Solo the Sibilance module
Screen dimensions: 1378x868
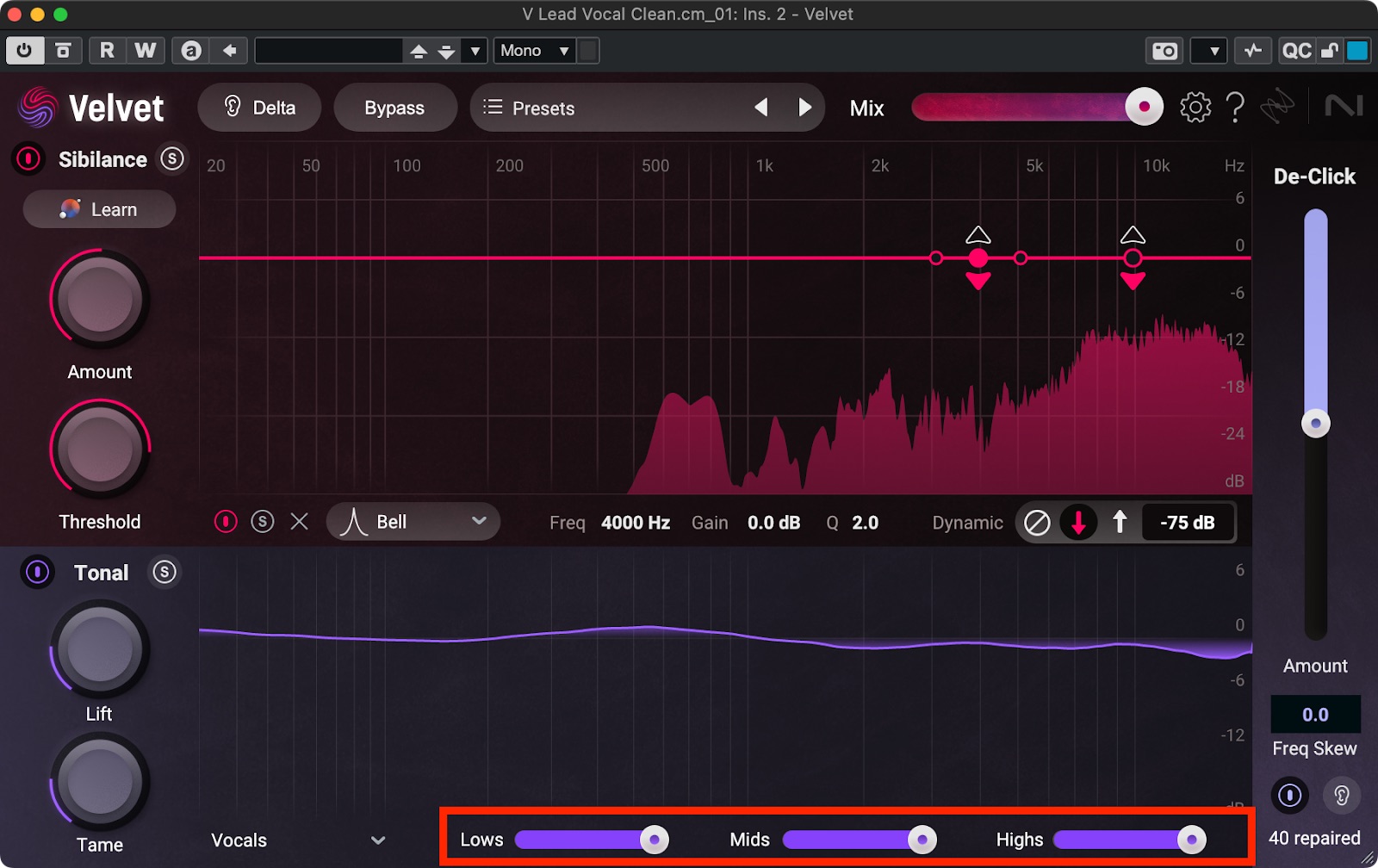coord(172,159)
